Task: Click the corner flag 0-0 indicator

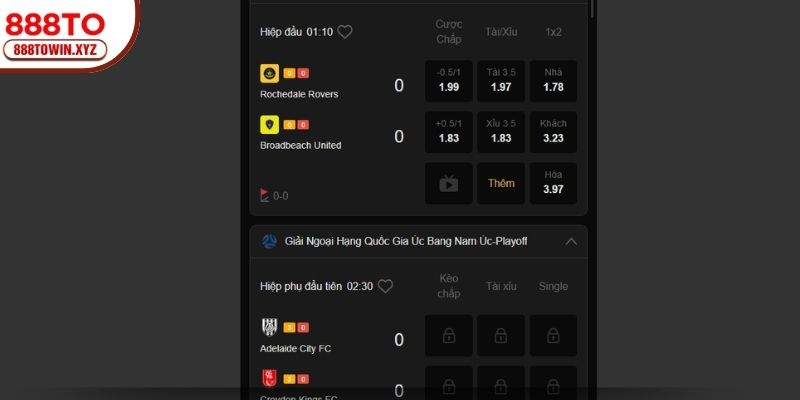Action: point(274,195)
